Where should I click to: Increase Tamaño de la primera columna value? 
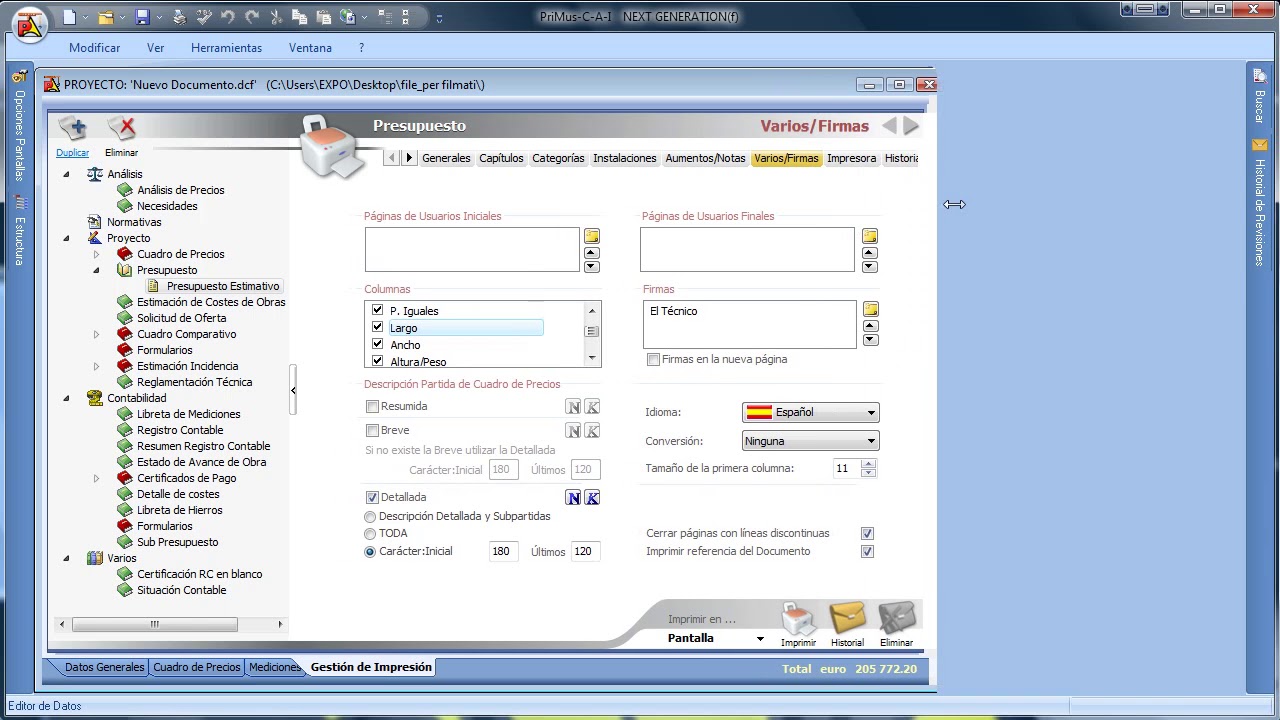(868, 464)
